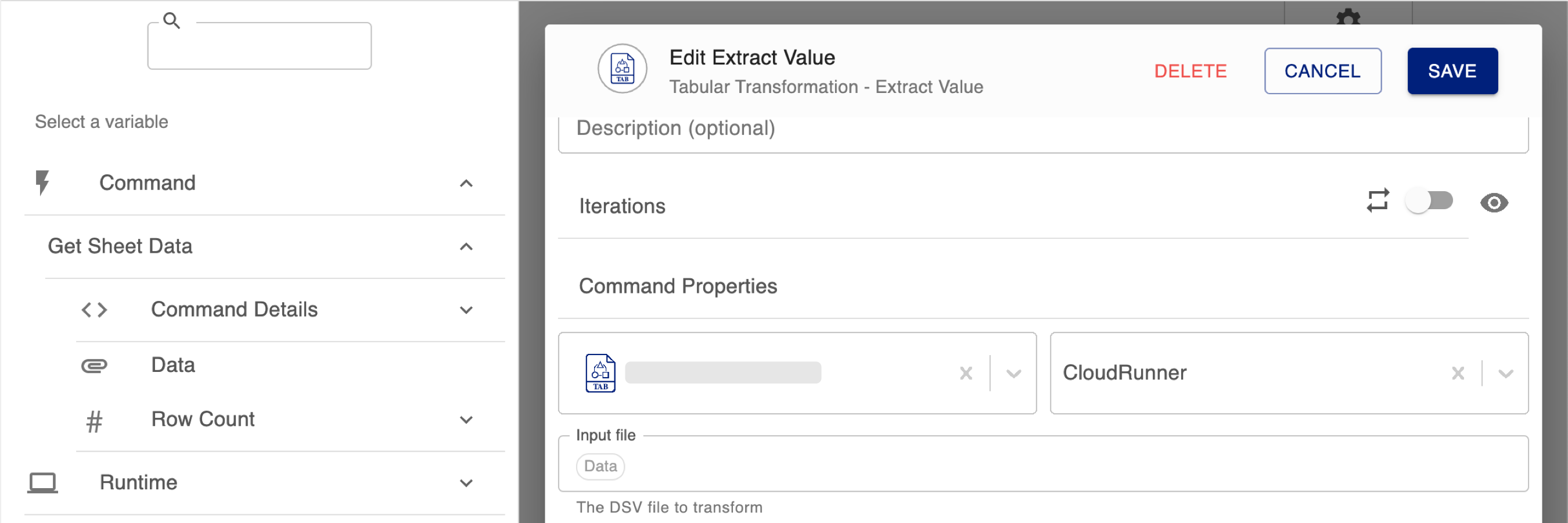Click the hash icon beside Row Count
Image resolution: width=1568 pixels, height=523 pixels.
coord(94,420)
